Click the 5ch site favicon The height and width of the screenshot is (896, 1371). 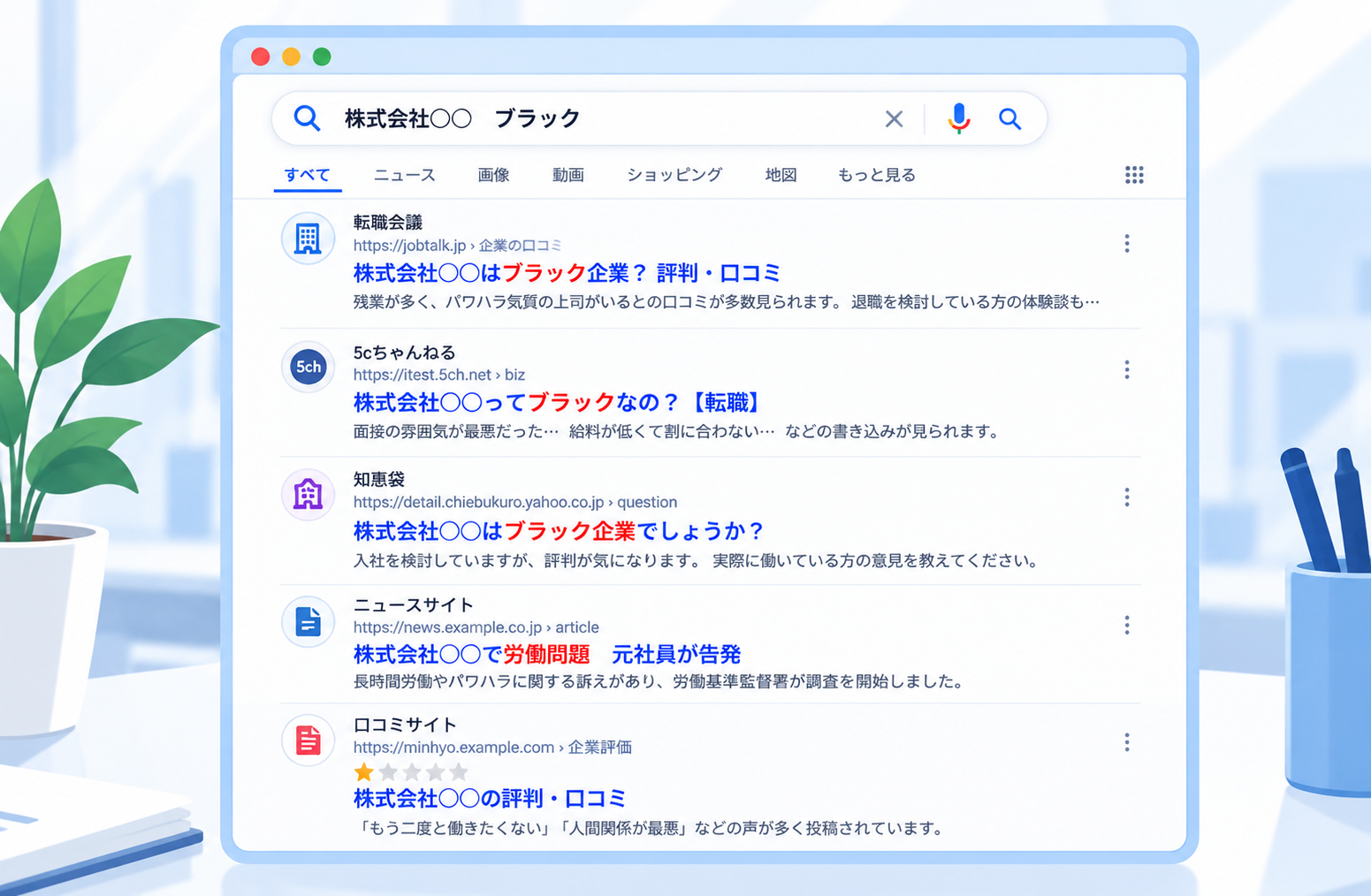308,367
